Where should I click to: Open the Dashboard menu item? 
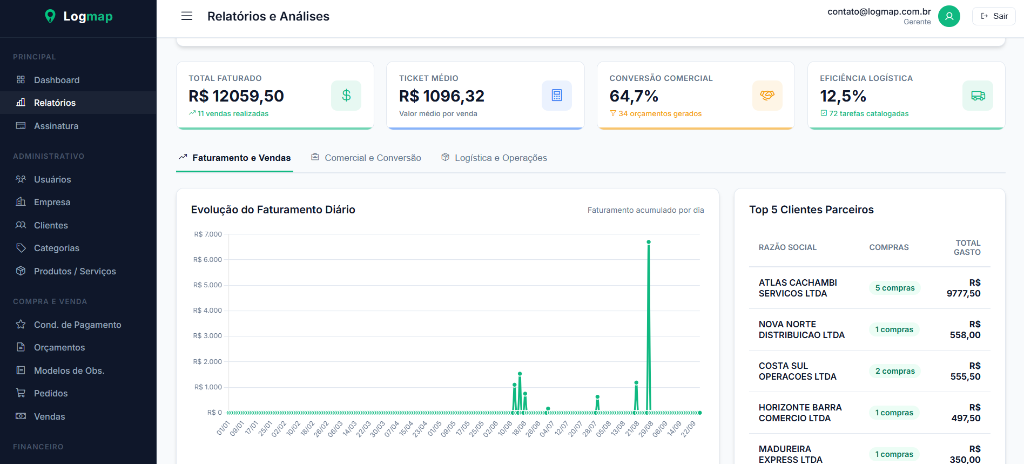click(78, 80)
